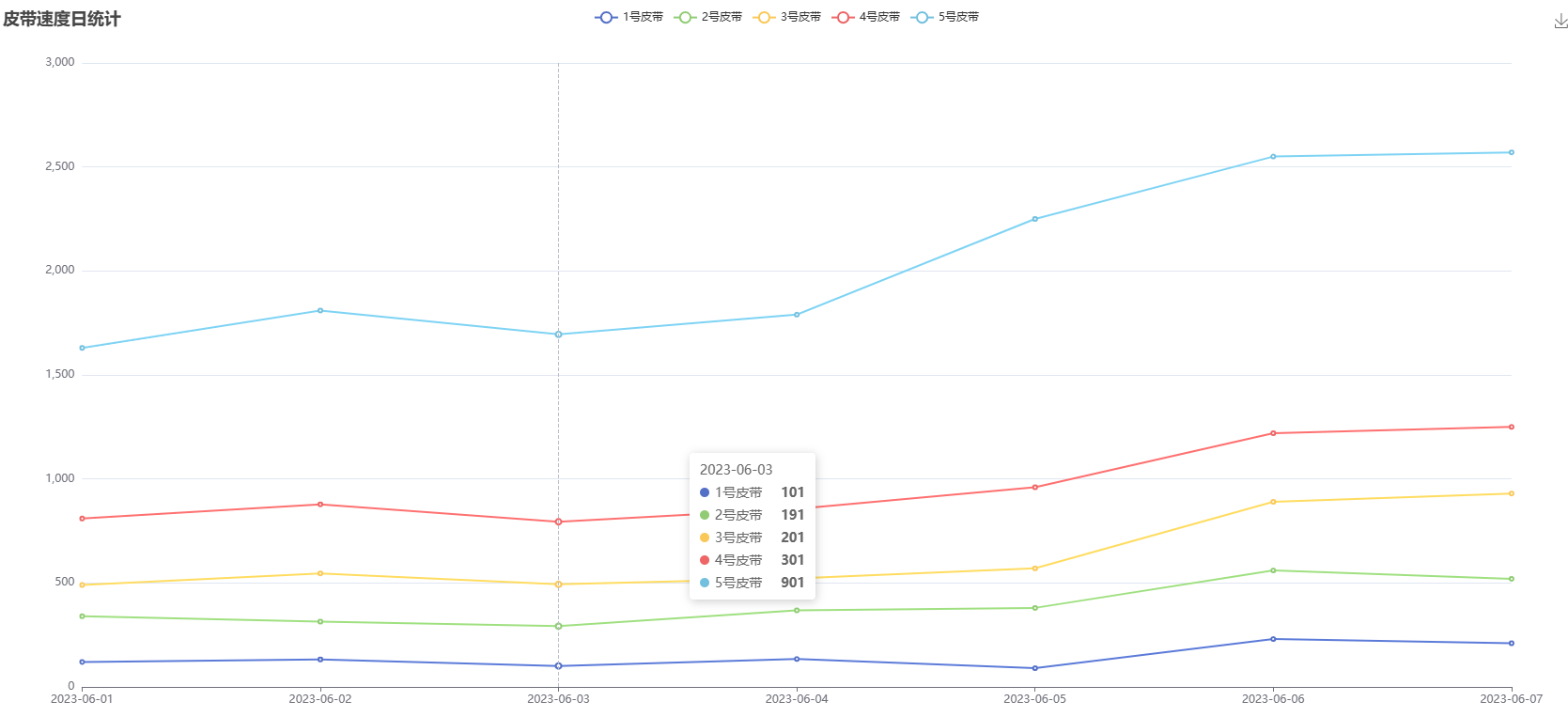Image resolution: width=1568 pixels, height=717 pixels.
Task: Select the 5号皮带 point at 2023-06-06
Action: pos(1273,157)
